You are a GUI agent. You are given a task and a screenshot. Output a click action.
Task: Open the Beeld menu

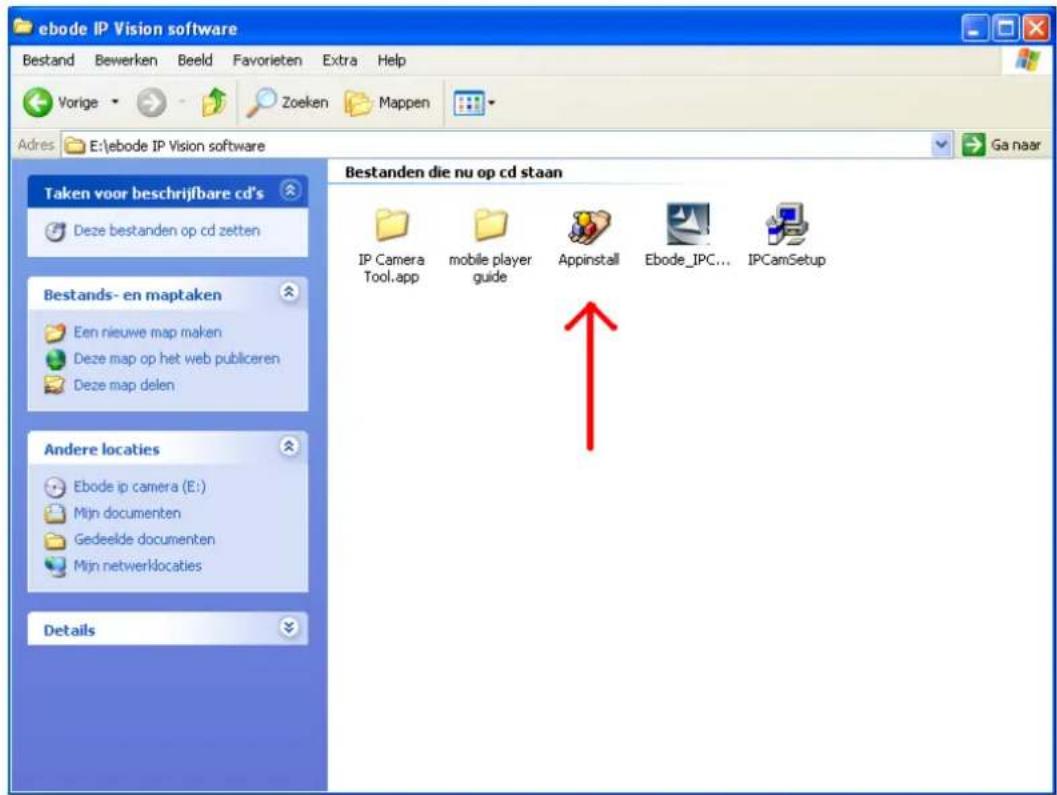click(x=195, y=61)
